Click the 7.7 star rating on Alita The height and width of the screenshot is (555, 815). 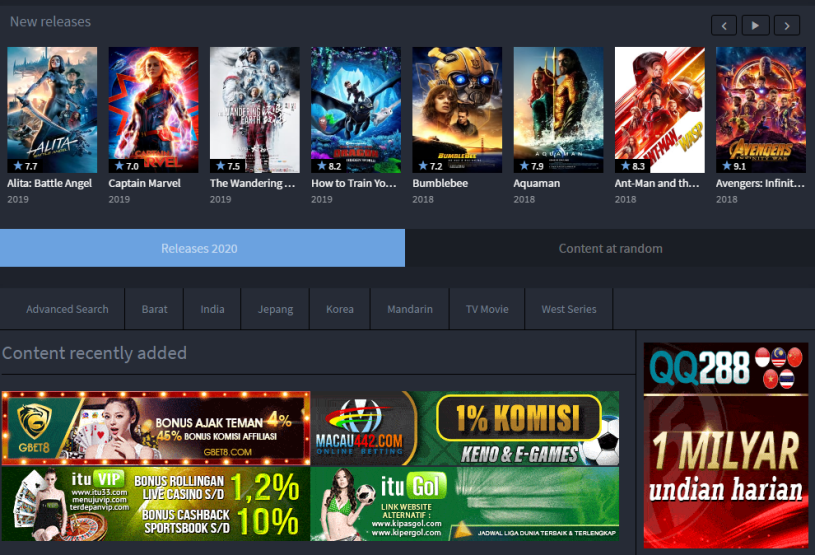[x=25, y=166]
